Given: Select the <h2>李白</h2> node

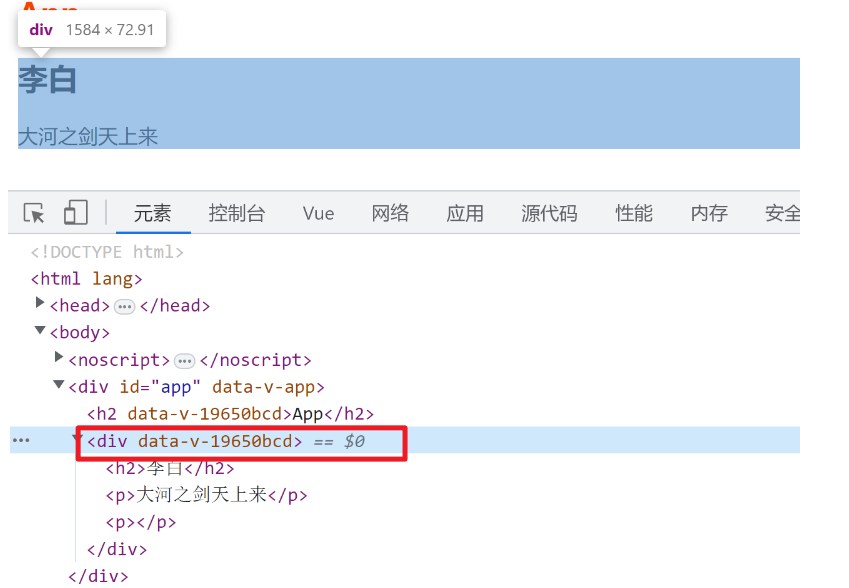Looking at the screenshot, I should [x=170, y=468].
